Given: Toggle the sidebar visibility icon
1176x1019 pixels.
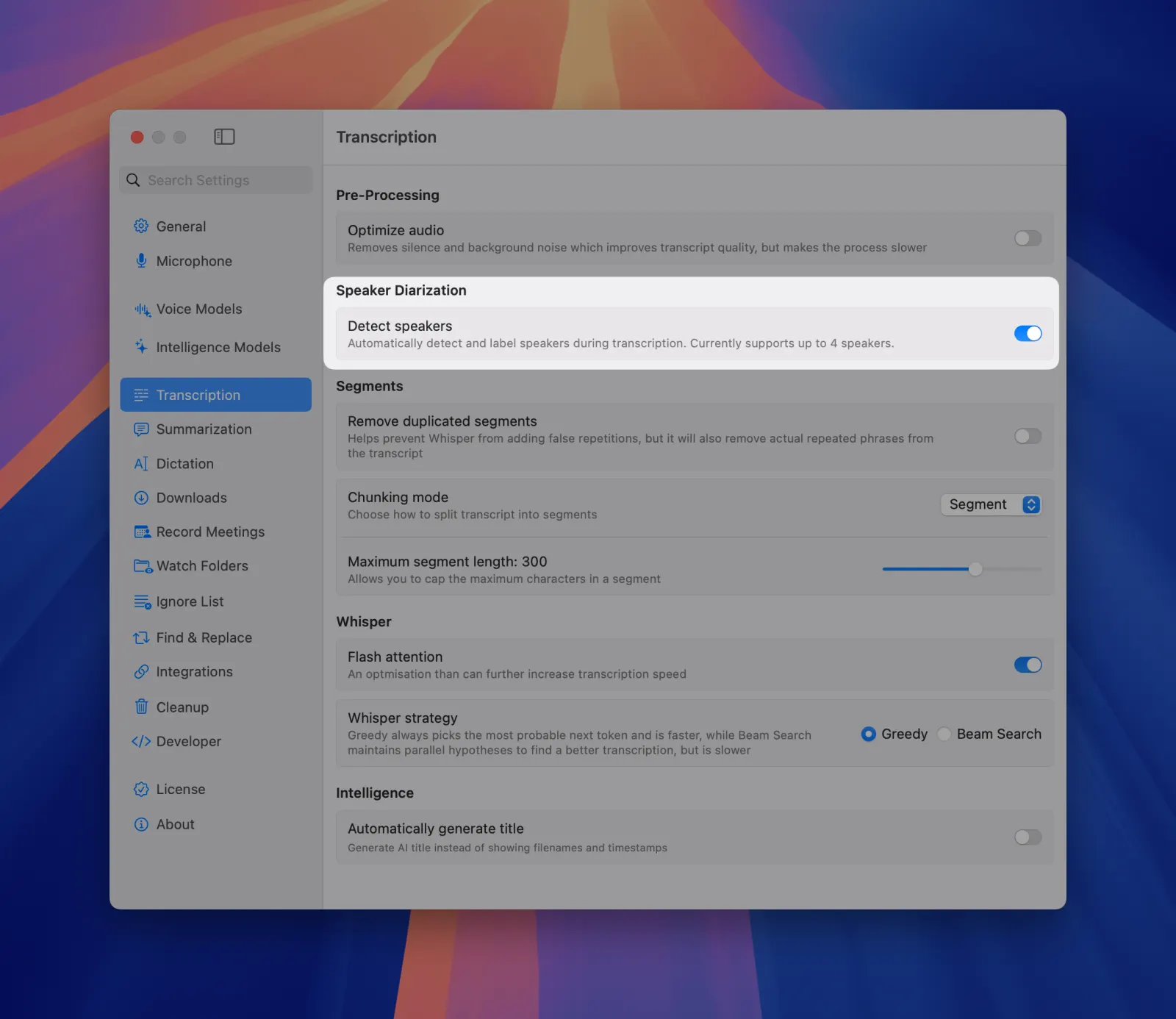Looking at the screenshot, I should (224, 137).
